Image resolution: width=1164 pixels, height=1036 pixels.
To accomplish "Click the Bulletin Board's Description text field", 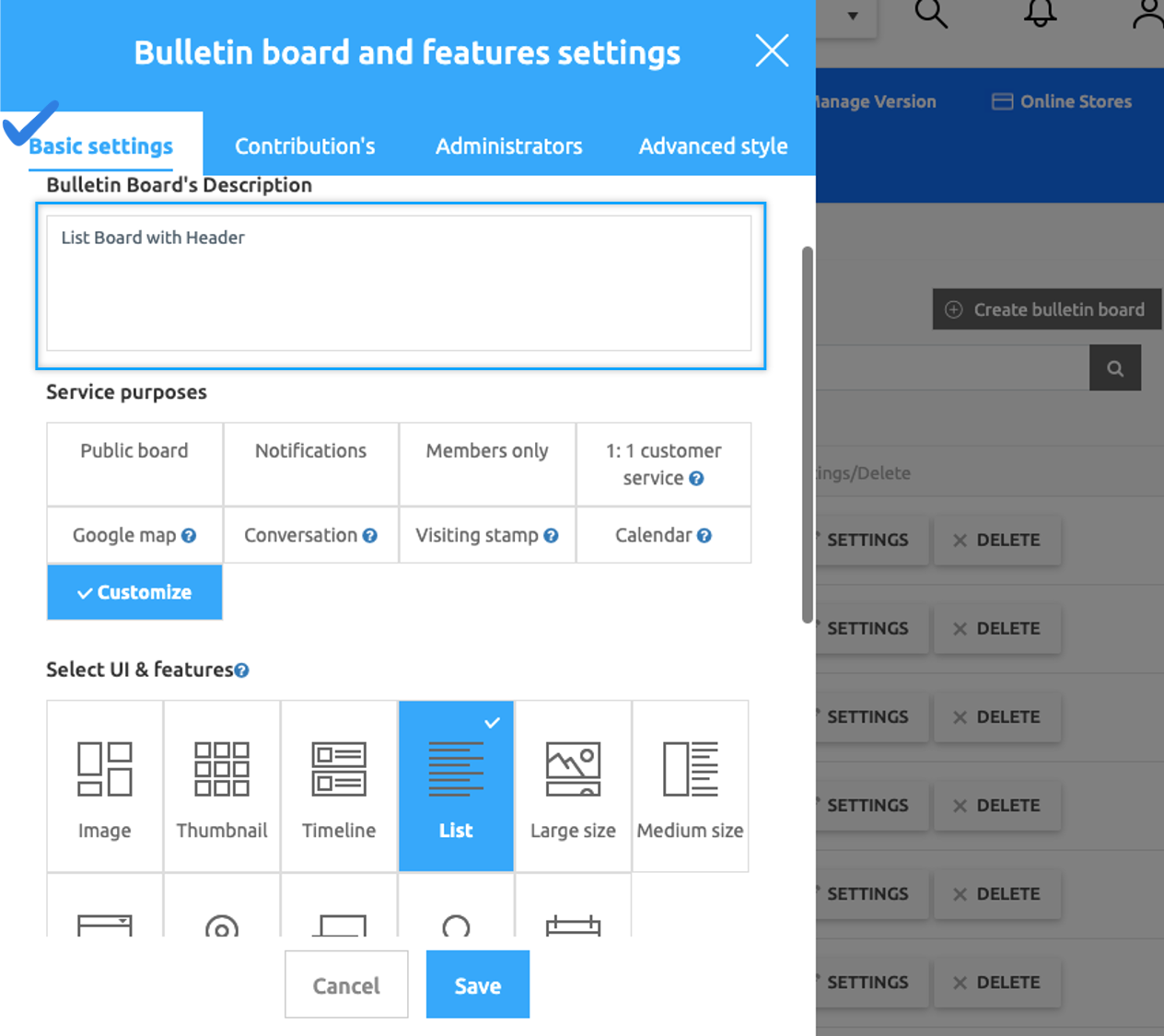I will [399, 284].
